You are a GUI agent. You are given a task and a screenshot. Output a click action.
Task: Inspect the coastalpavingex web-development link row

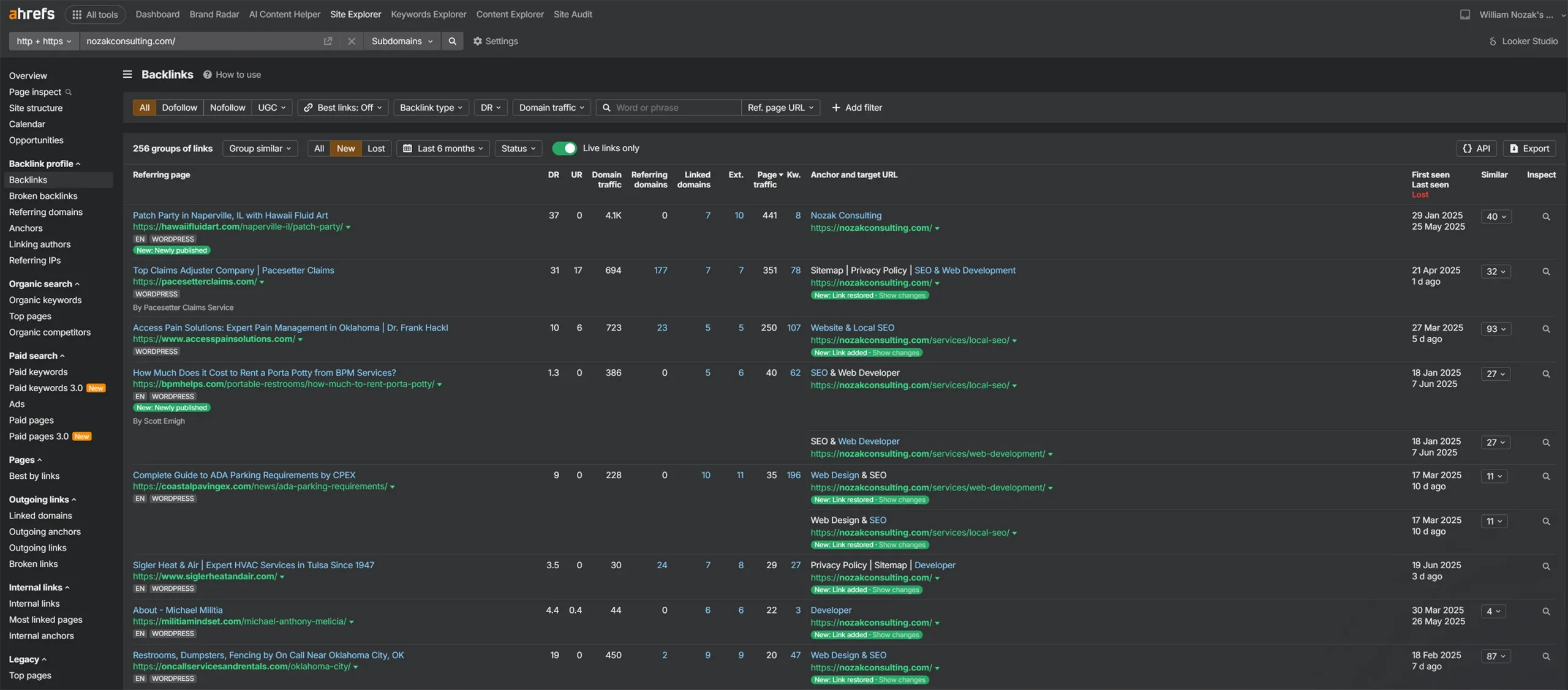(1546, 476)
